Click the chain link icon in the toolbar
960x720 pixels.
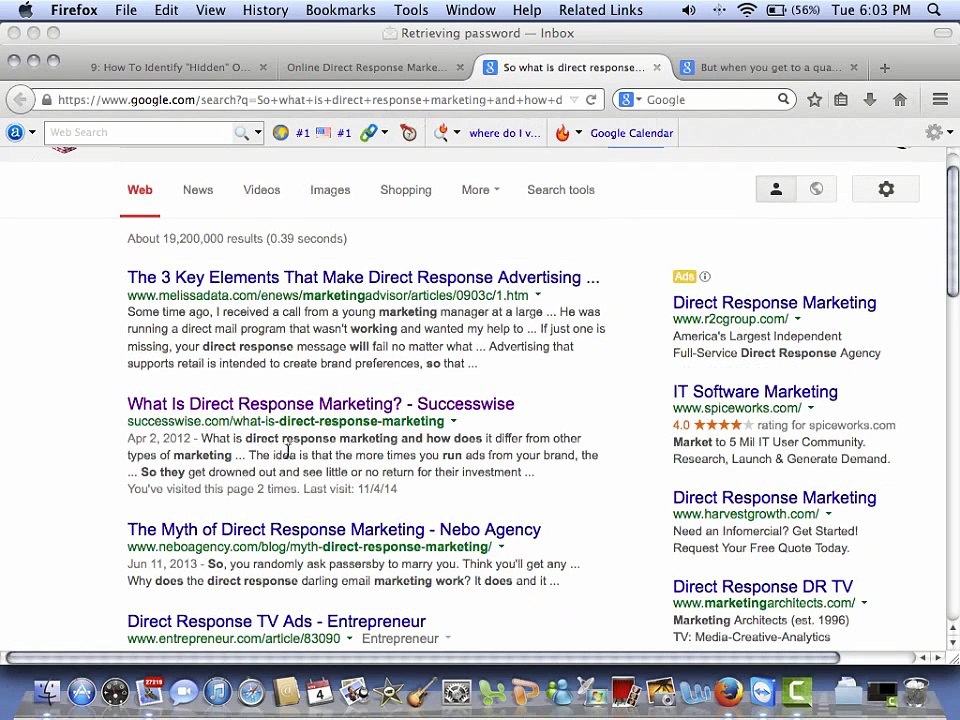point(369,132)
